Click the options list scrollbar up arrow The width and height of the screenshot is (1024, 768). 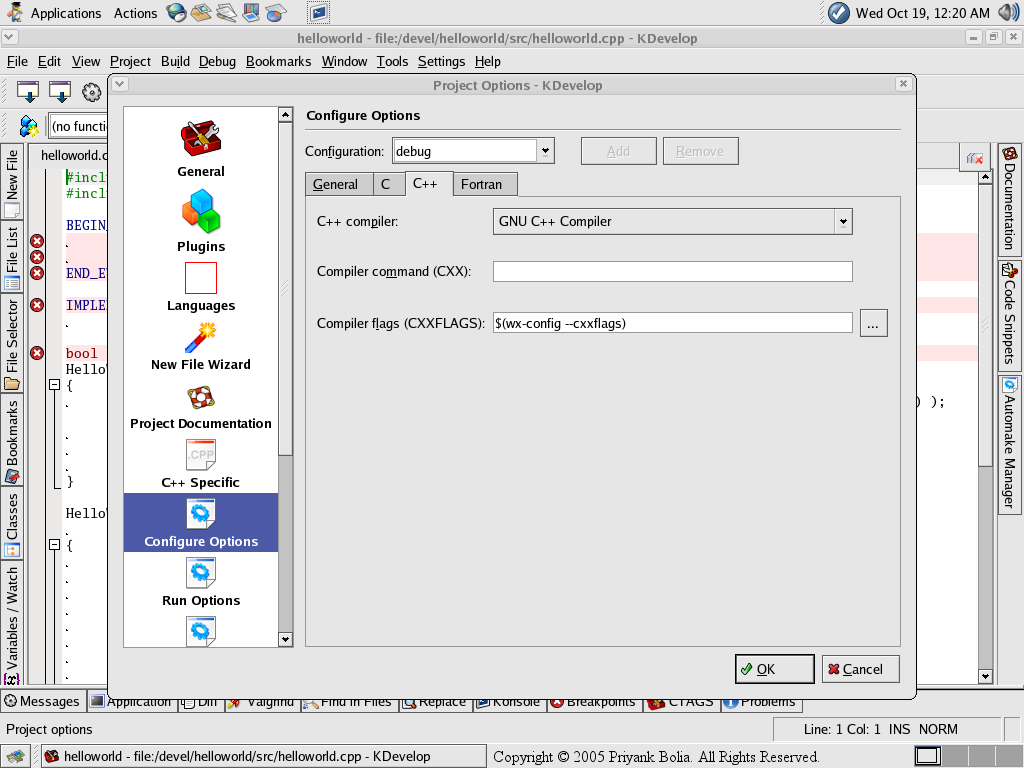click(285, 115)
